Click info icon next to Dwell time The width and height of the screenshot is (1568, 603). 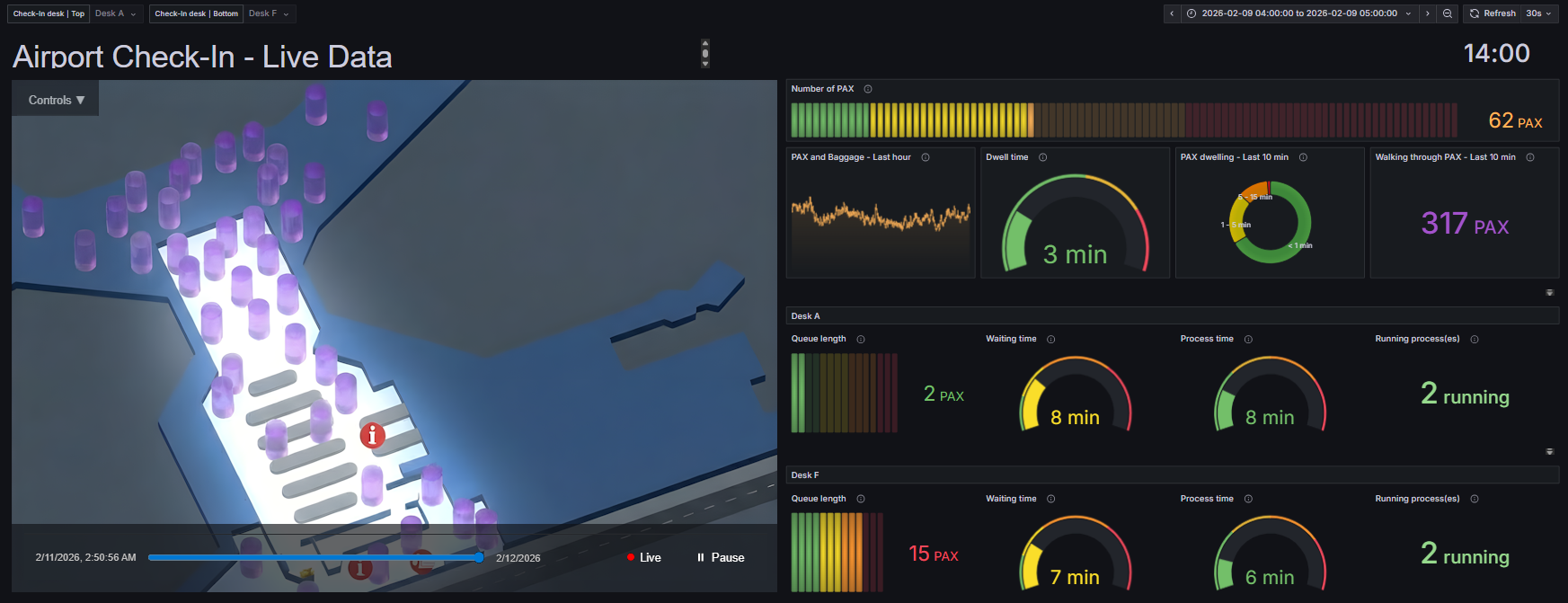tap(1043, 157)
